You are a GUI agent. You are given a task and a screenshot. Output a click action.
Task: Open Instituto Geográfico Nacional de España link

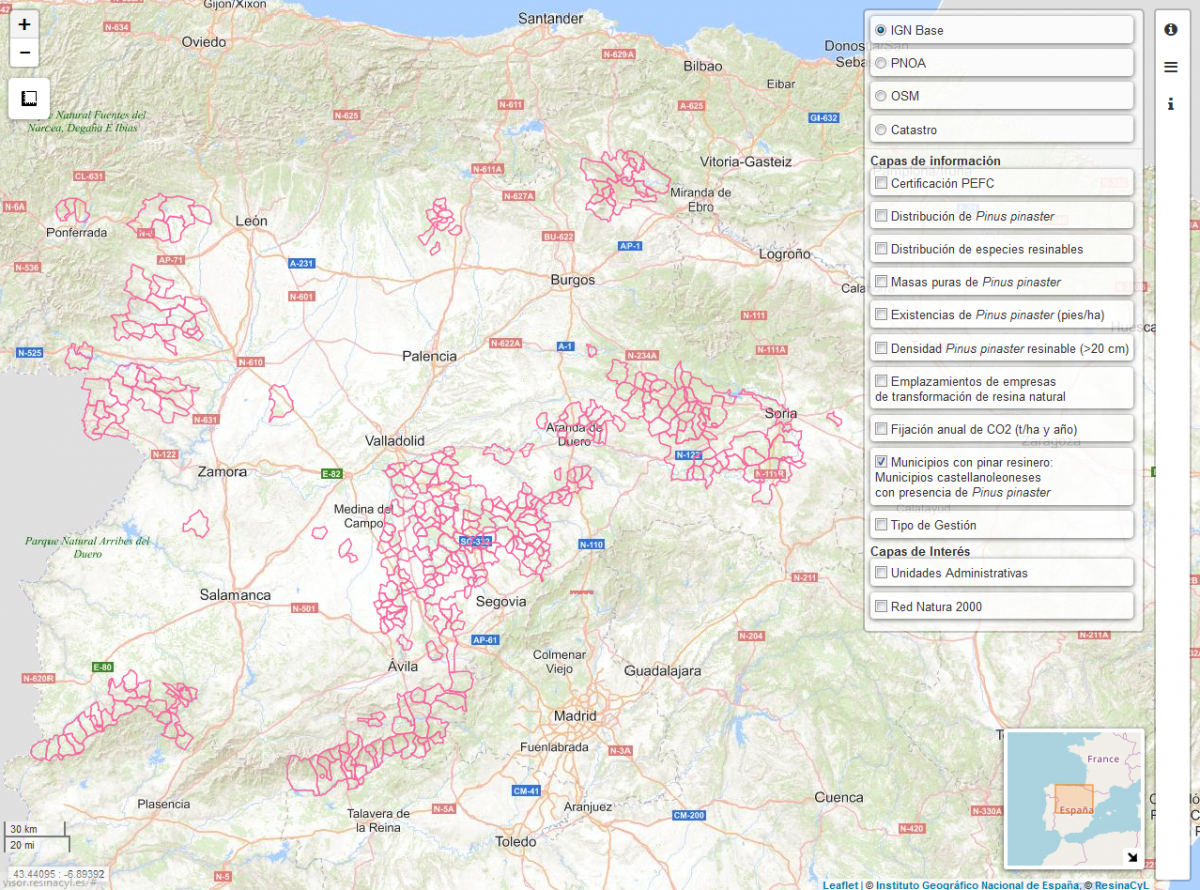979,885
